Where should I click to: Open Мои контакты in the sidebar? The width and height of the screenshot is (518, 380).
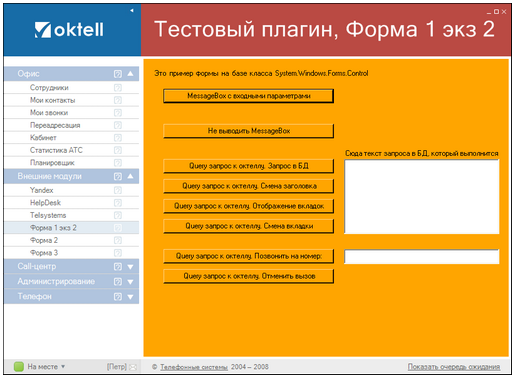72,100
